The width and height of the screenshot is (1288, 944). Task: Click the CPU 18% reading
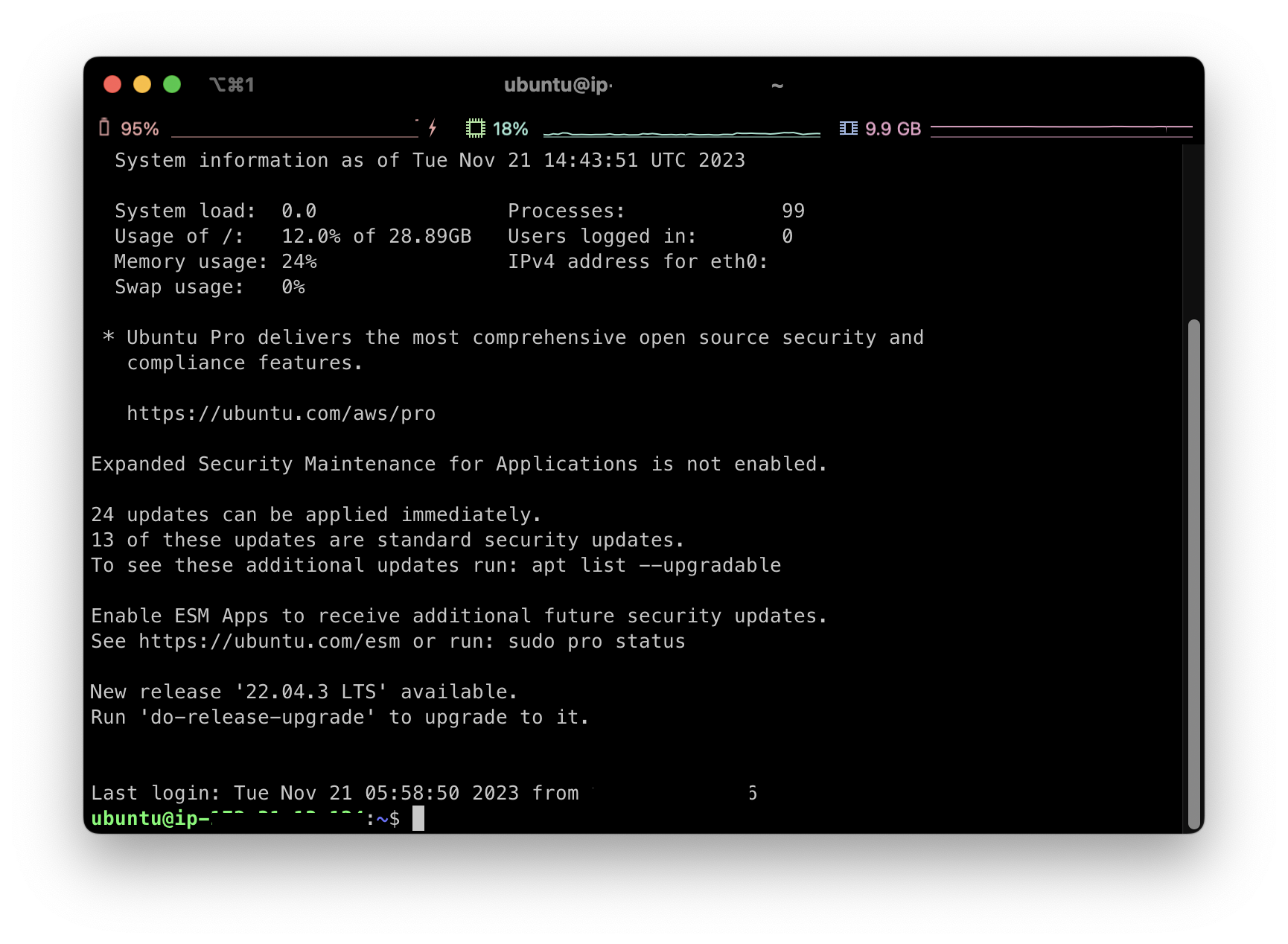(510, 129)
